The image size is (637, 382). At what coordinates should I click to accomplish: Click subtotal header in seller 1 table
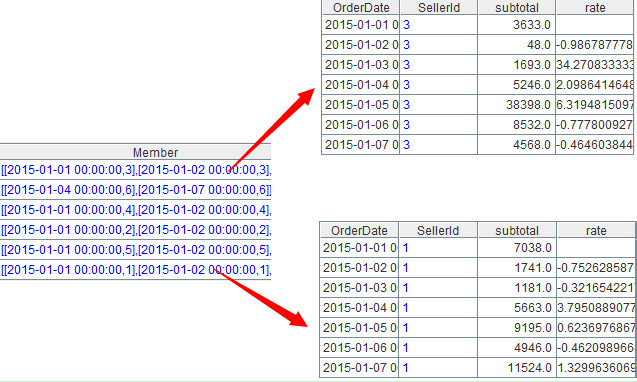[x=517, y=230]
